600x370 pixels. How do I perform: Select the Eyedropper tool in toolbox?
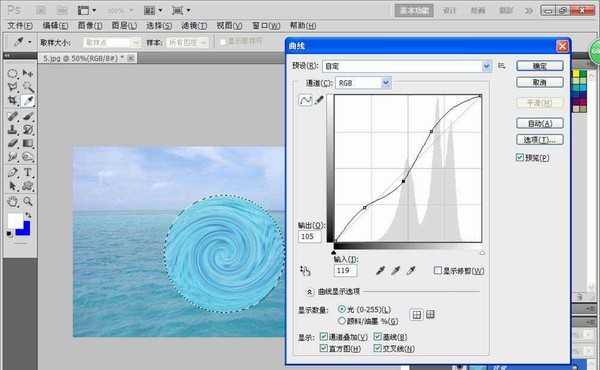tap(28, 101)
